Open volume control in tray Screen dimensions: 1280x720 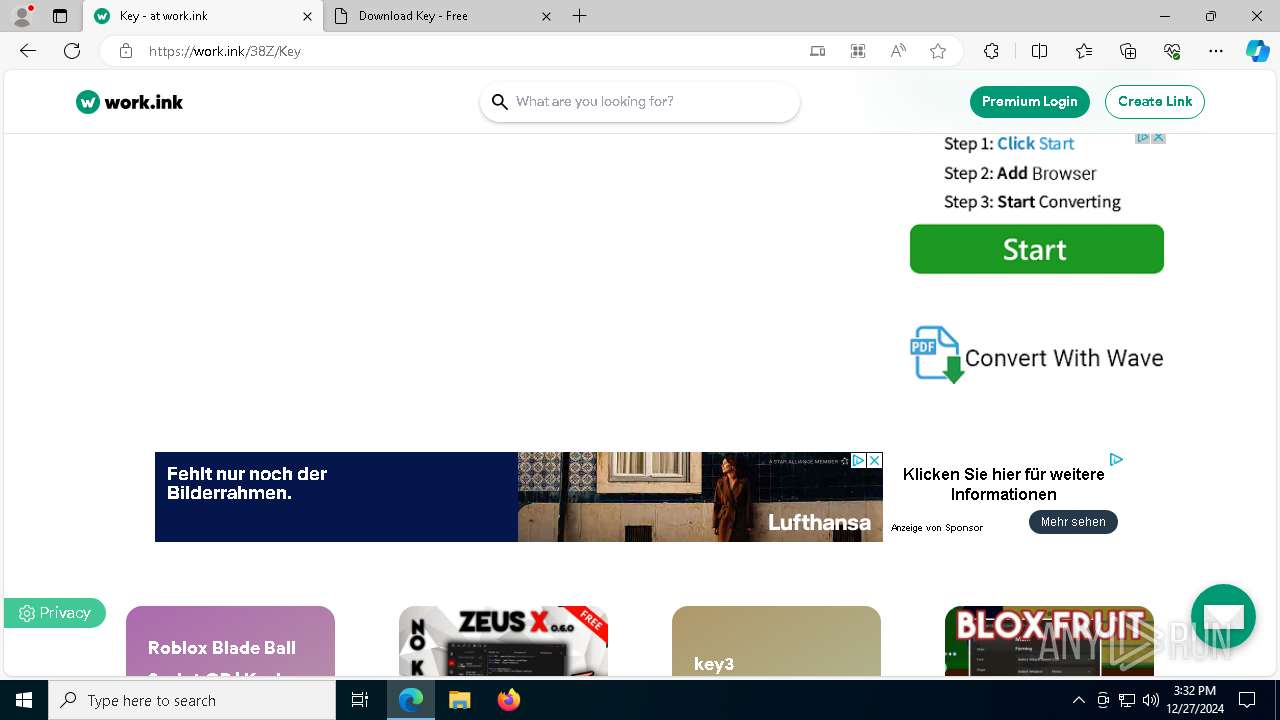[x=1150, y=700]
